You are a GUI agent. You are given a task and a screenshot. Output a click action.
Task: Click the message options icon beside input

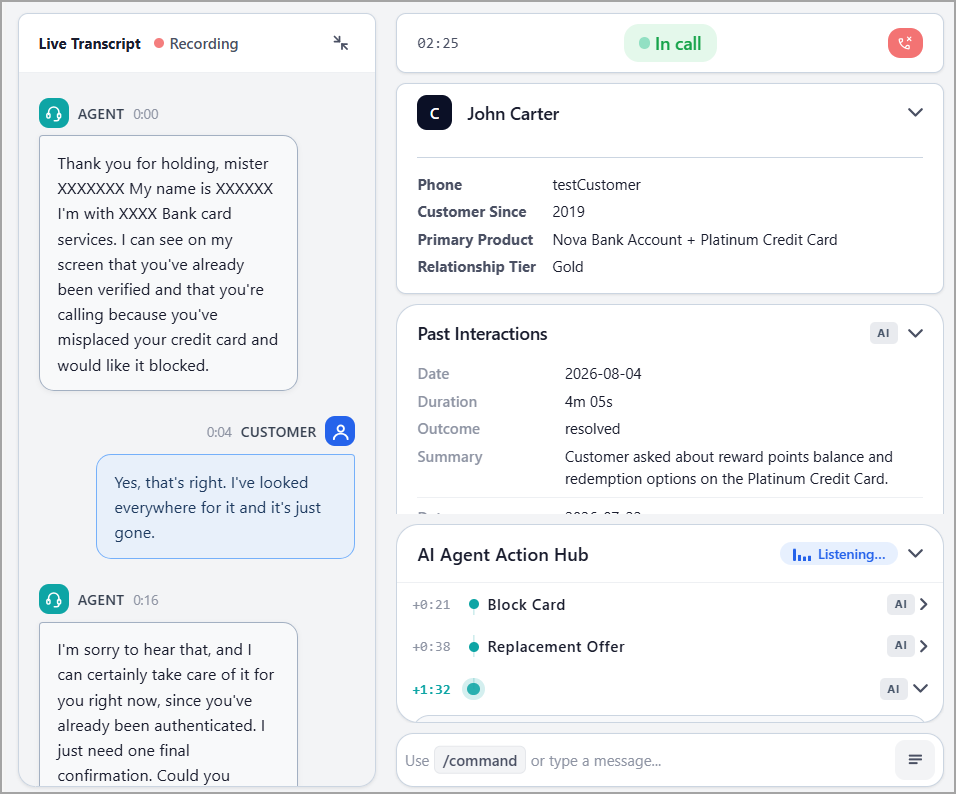point(915,760)
